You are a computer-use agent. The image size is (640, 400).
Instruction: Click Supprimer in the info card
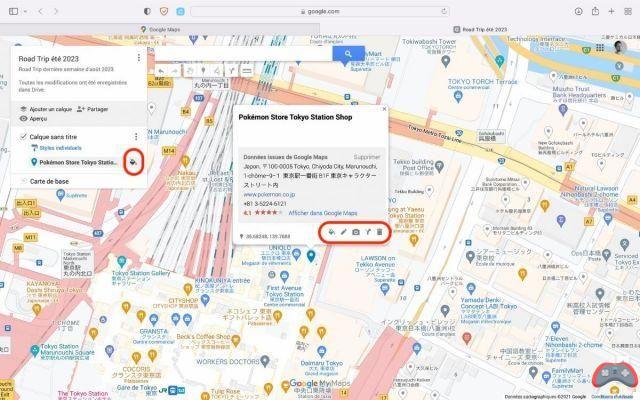(x=367, y=157)
